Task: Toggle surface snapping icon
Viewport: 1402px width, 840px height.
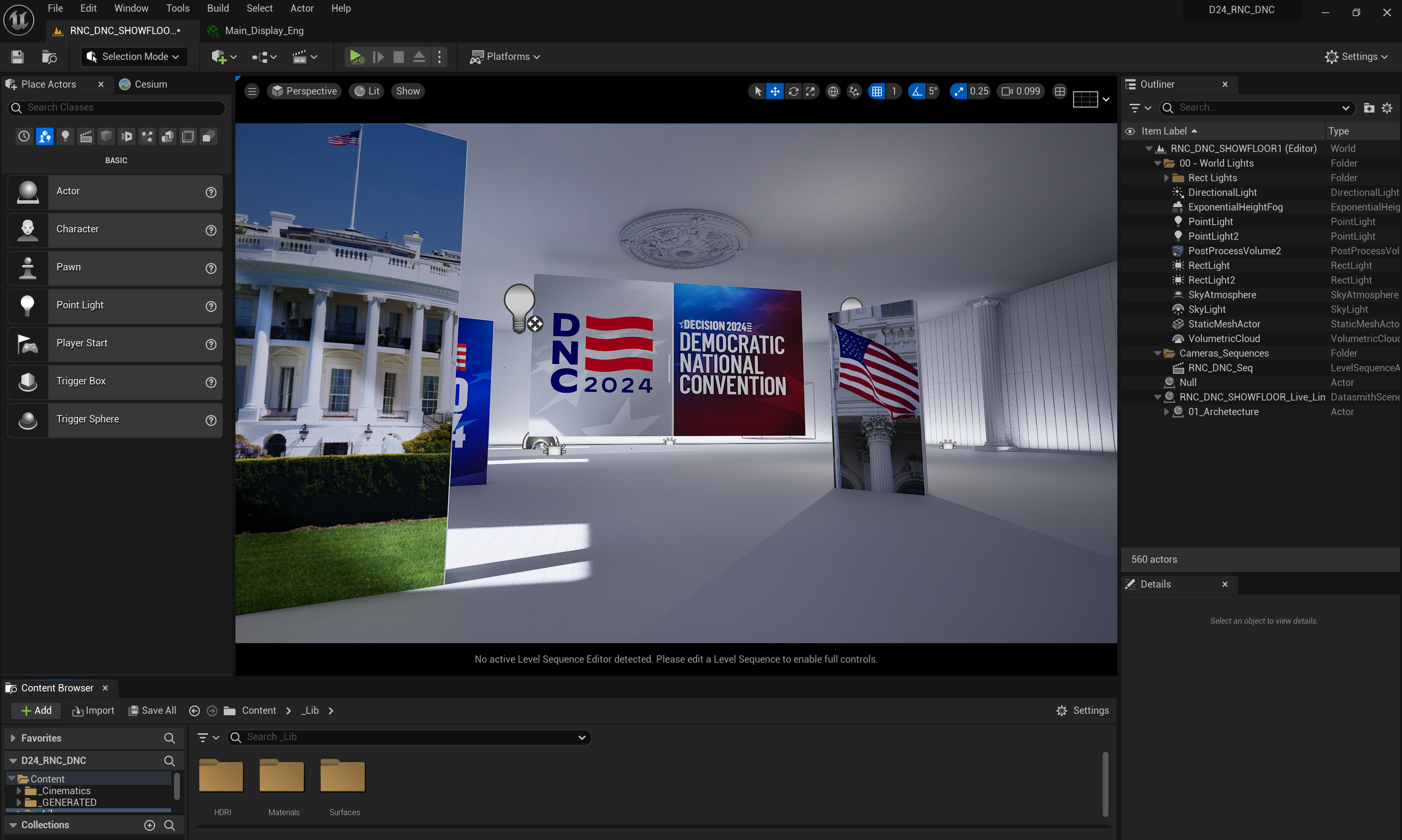Action: (854, 91)
